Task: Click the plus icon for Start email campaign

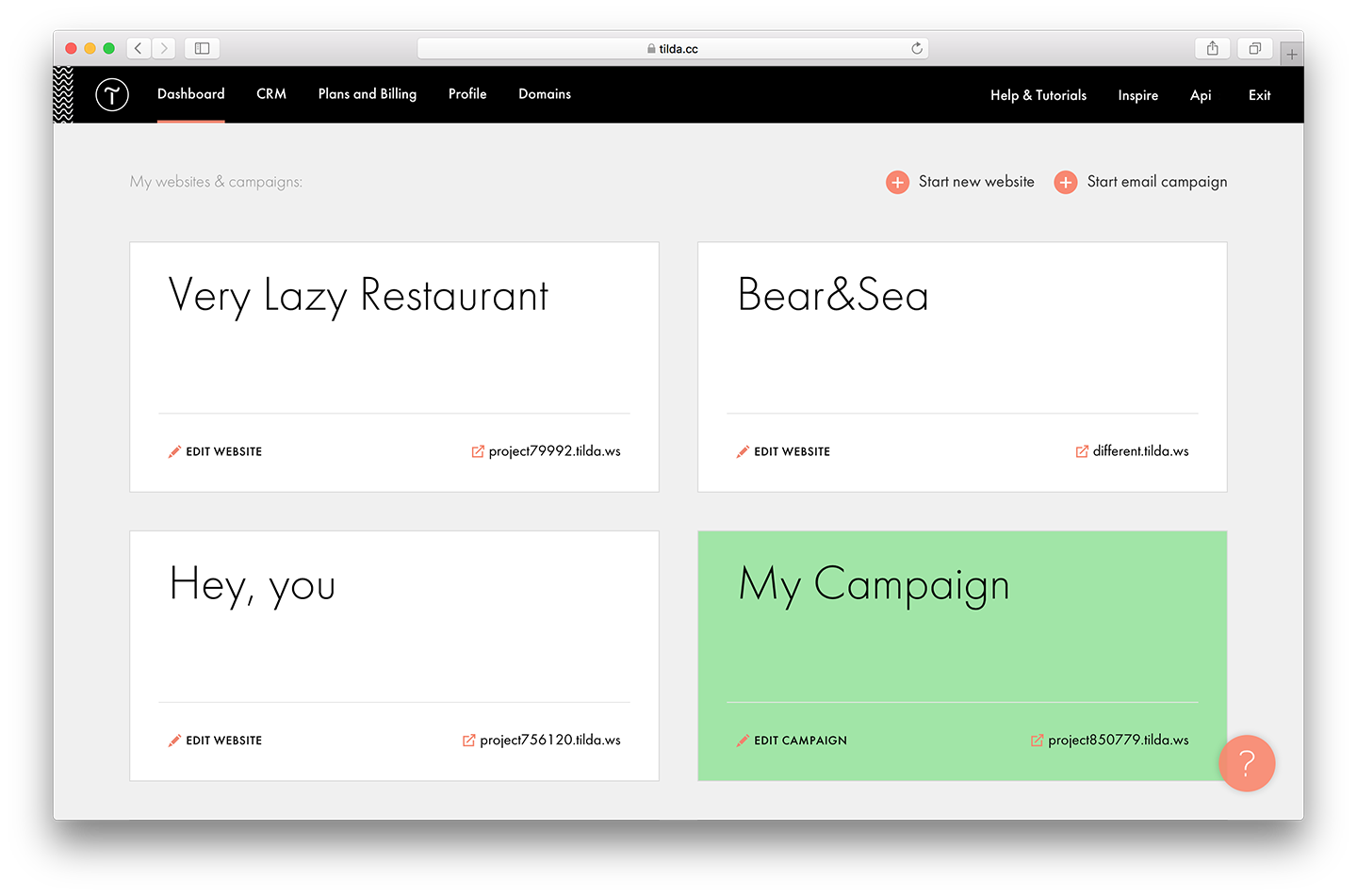Action: pyautogui.click(x=1065, y=183)
